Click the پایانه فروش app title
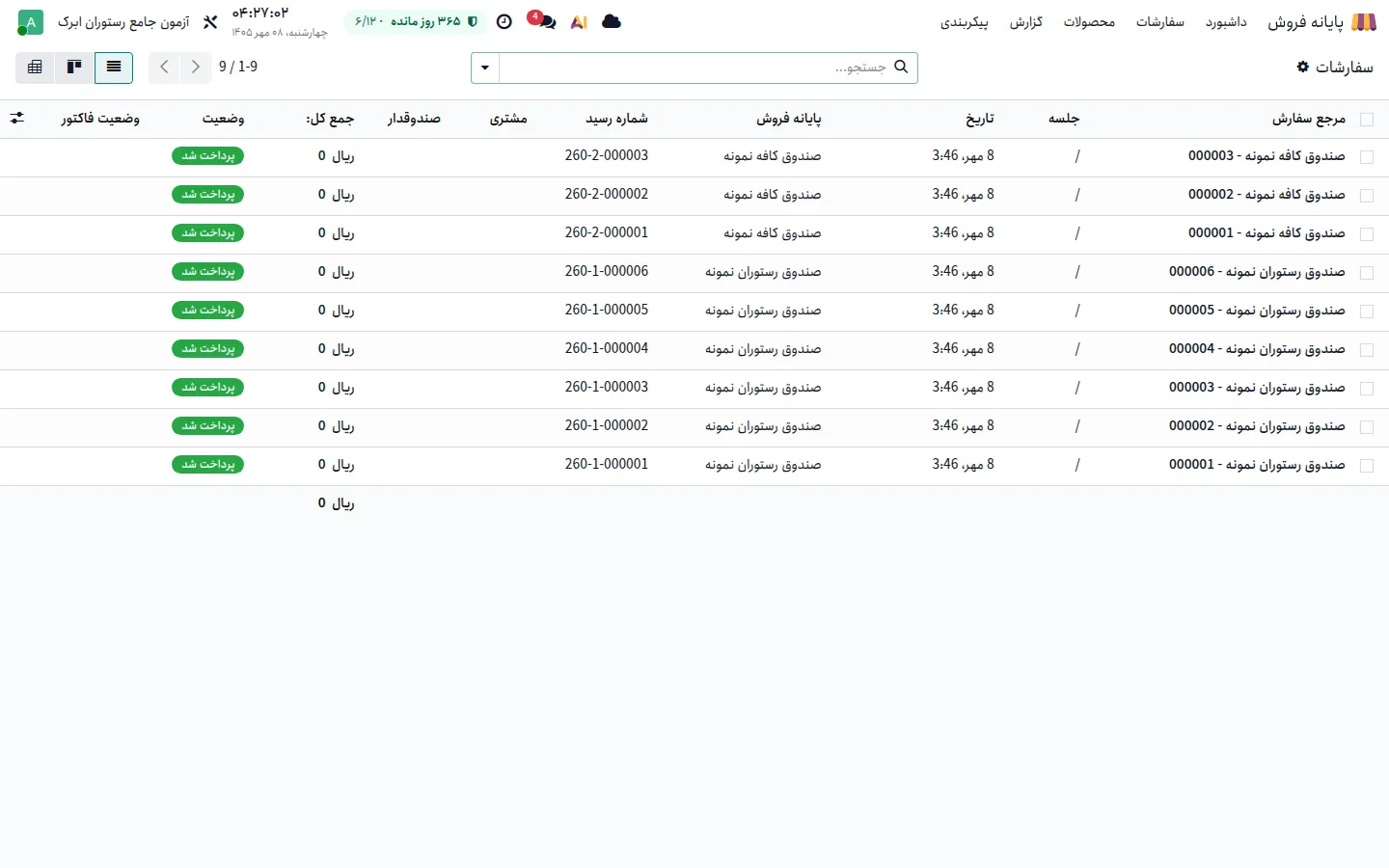1389x868 pixels. [x=1305, y=22]
